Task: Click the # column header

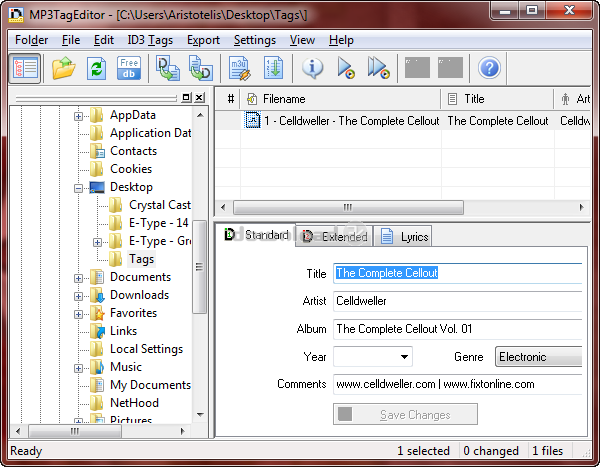Action: click(x=229, y=99)
